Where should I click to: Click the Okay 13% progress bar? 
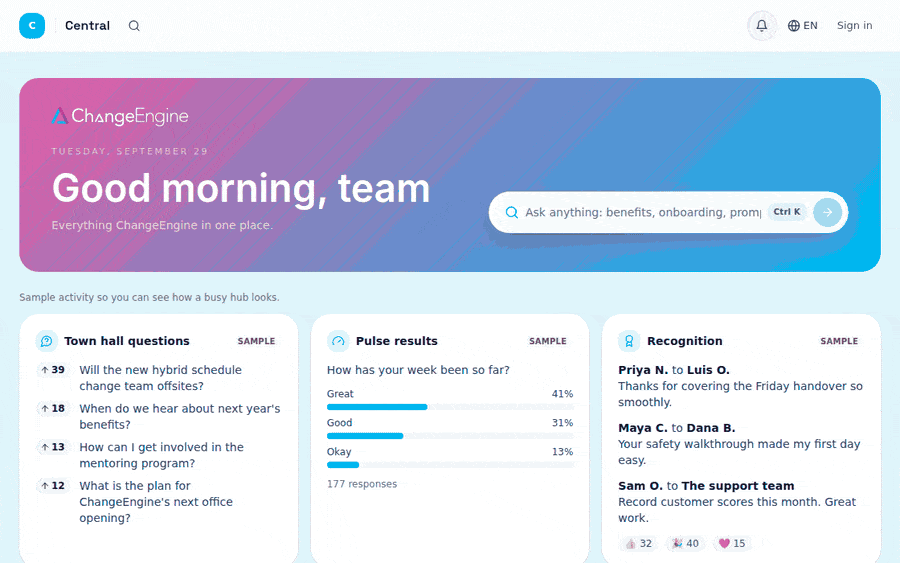[x=450, y=465]
